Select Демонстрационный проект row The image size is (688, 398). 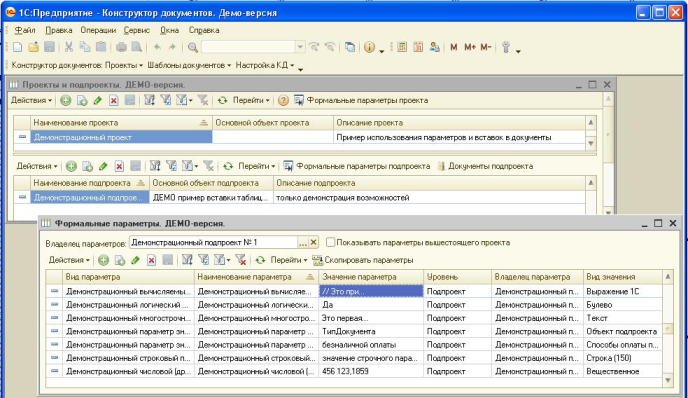299,137
